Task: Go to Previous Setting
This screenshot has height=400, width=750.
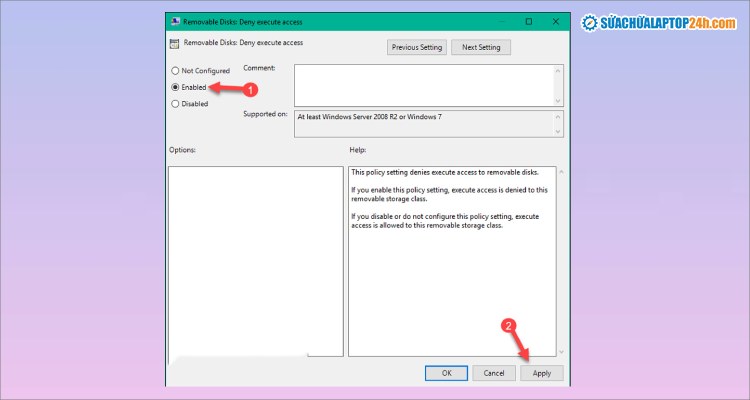Action: pos(417,47)
